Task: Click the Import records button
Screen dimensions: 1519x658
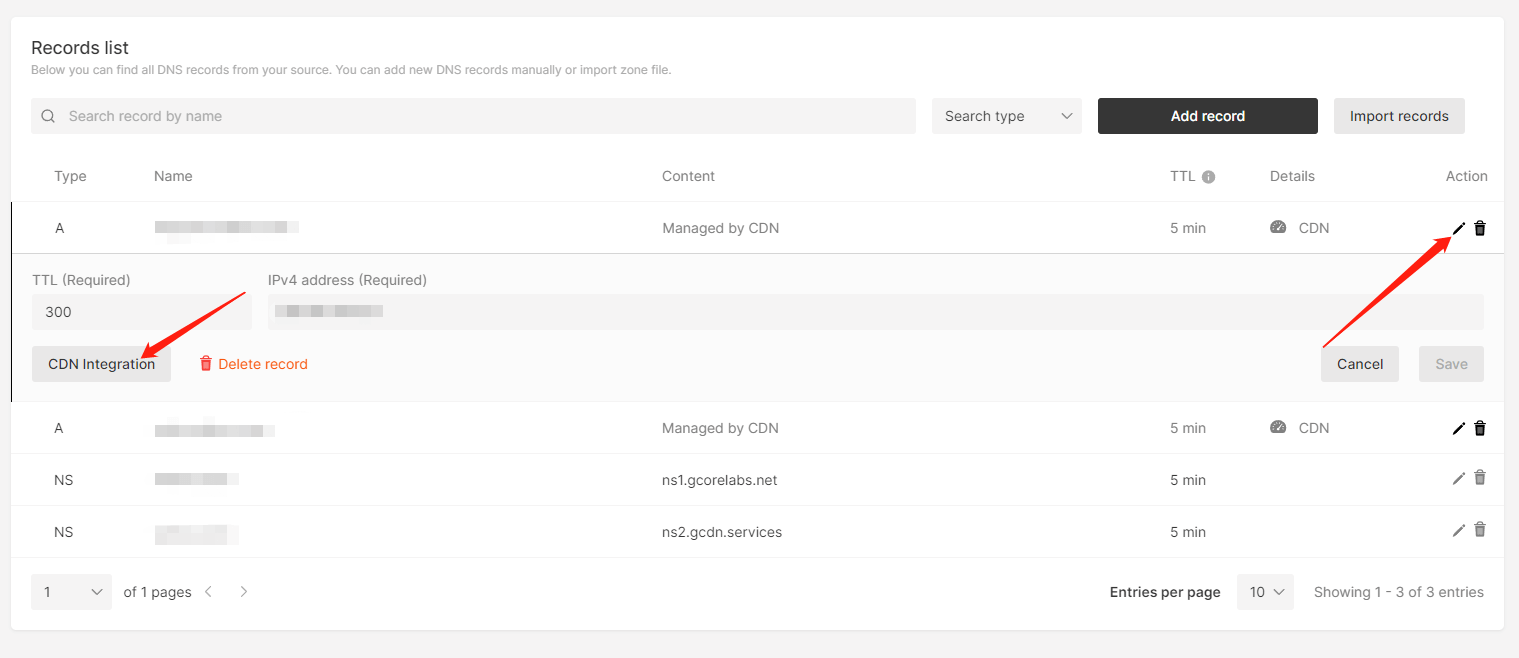Action: (1398, 116)
